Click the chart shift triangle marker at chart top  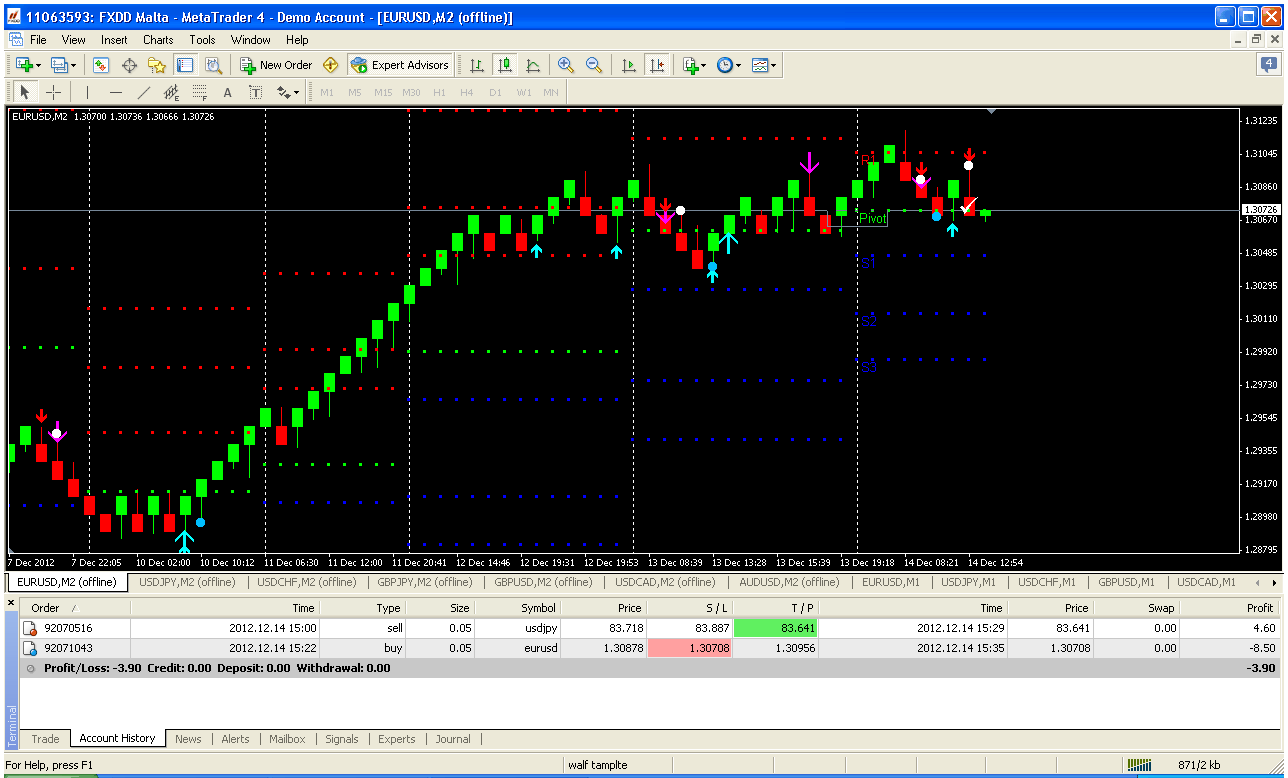tap(991, 112)
